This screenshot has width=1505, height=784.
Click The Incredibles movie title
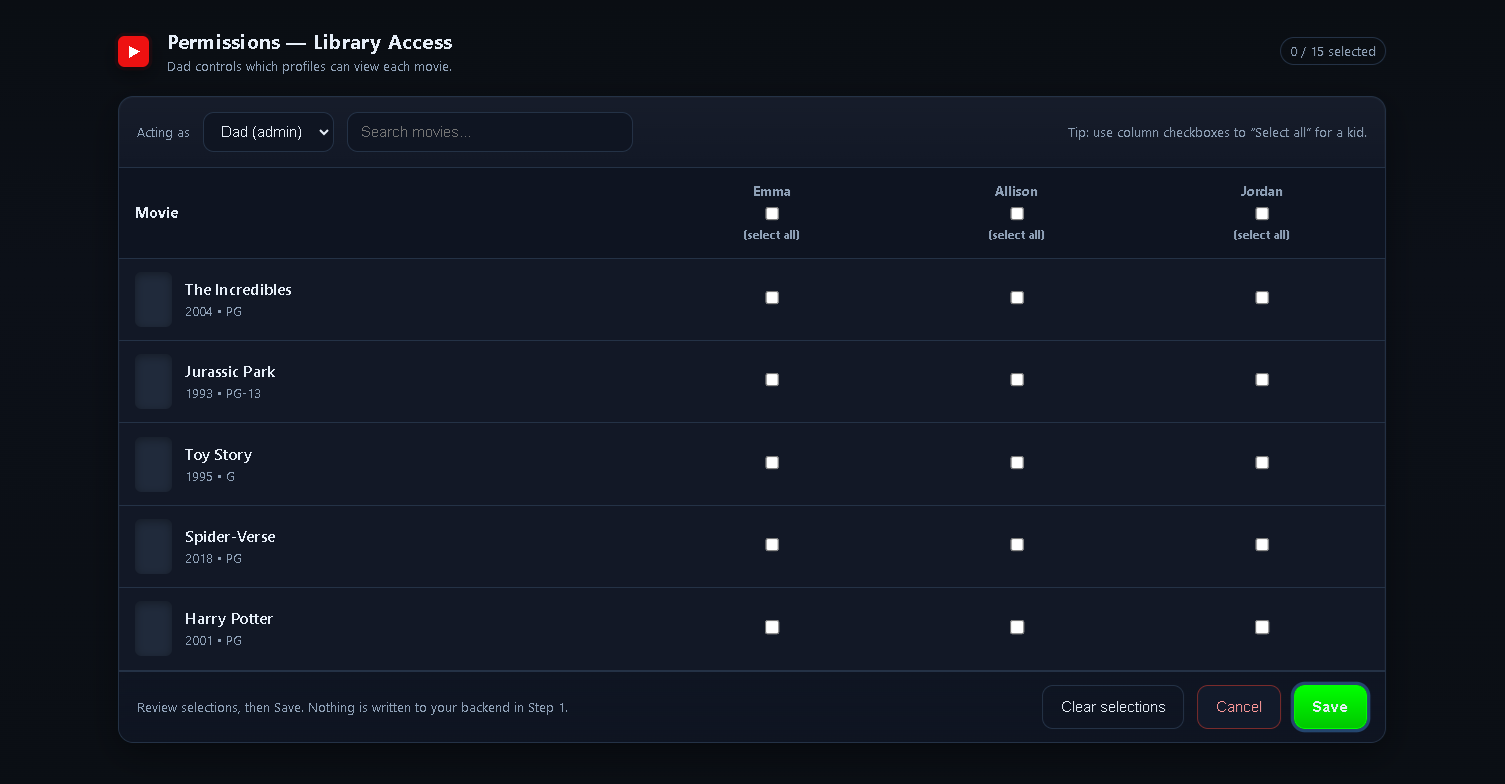tap(238, 290)
